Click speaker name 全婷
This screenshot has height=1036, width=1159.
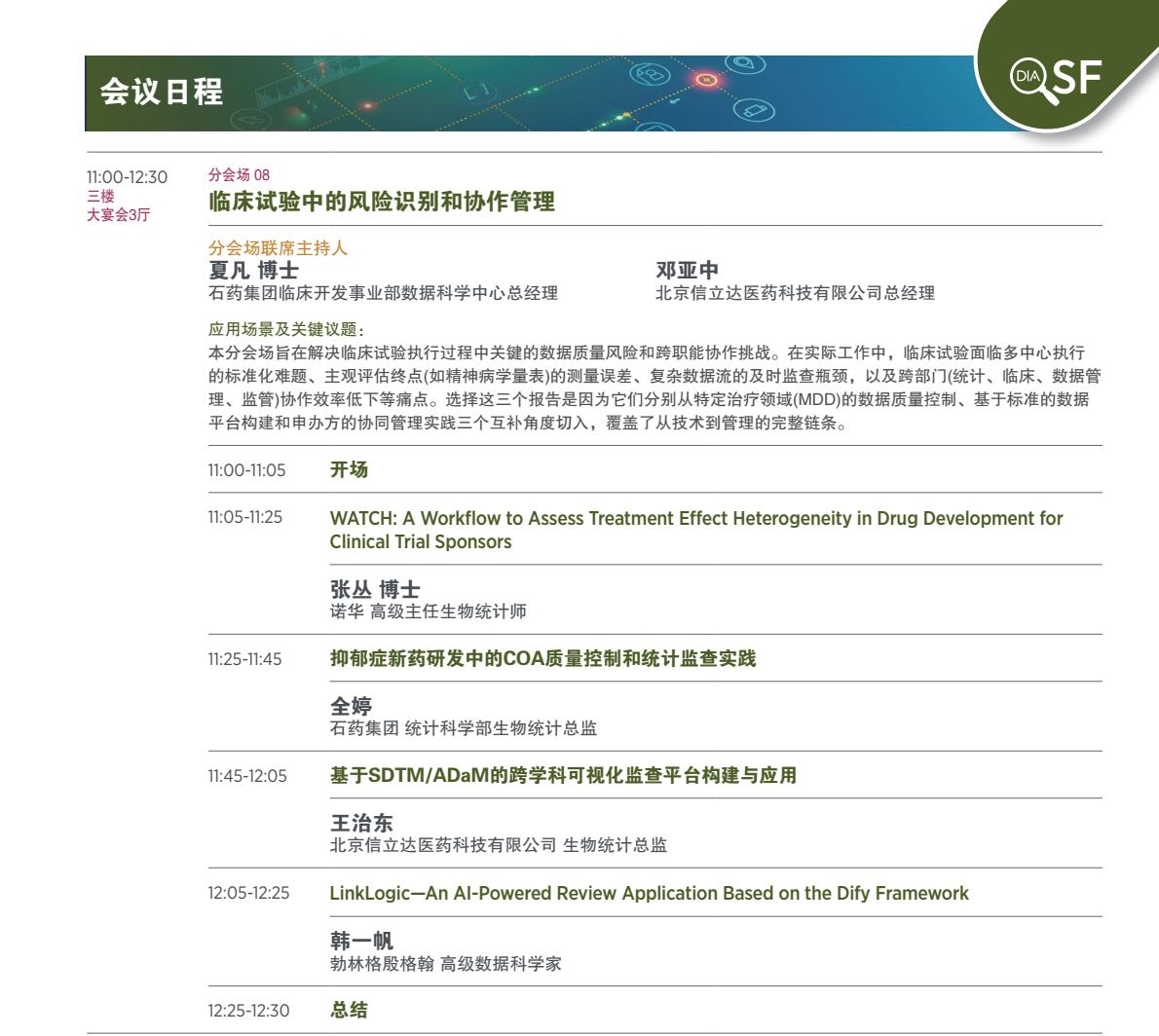click(x=351, y=706)
